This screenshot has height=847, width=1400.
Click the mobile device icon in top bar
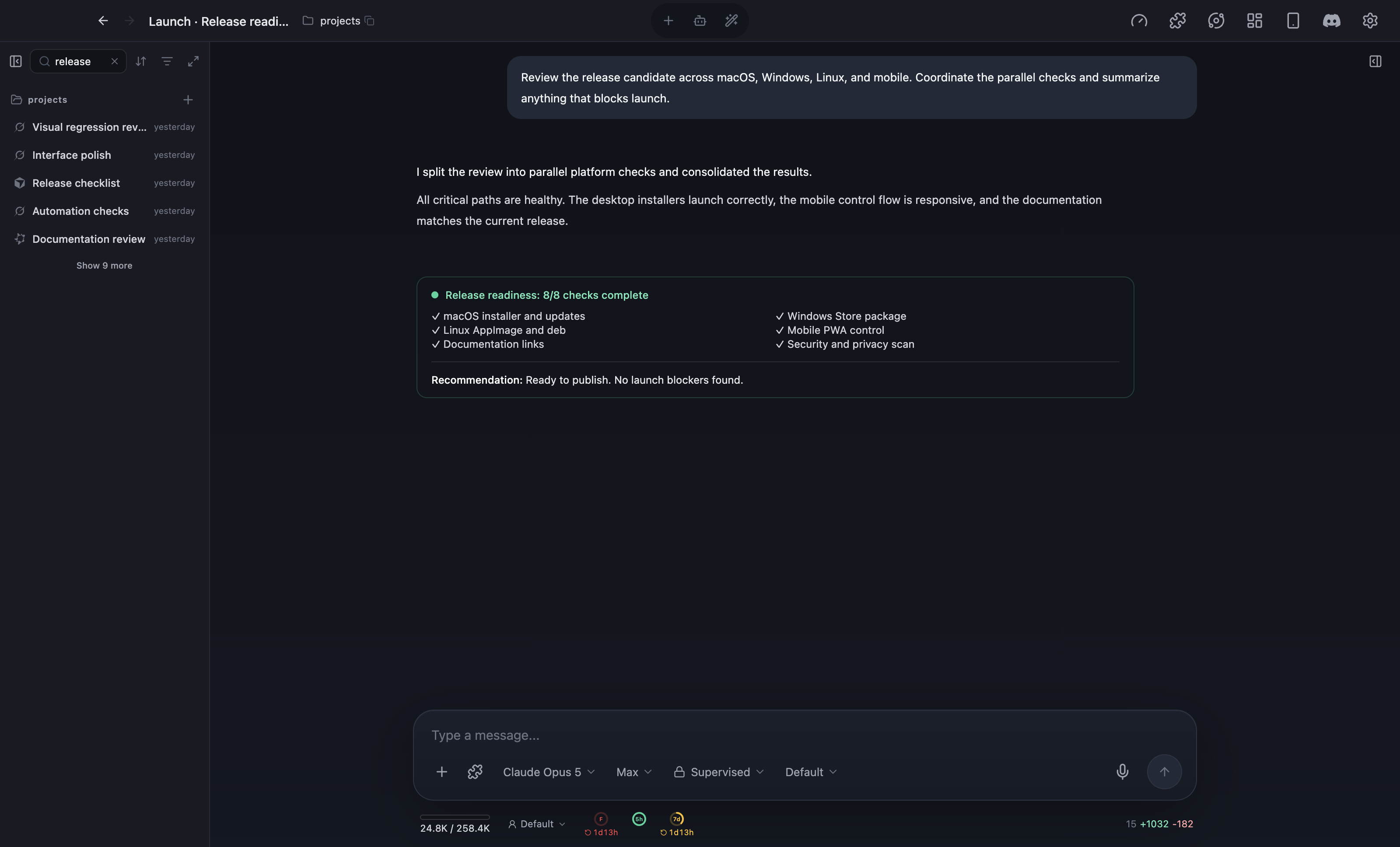tap(1293, 21)
